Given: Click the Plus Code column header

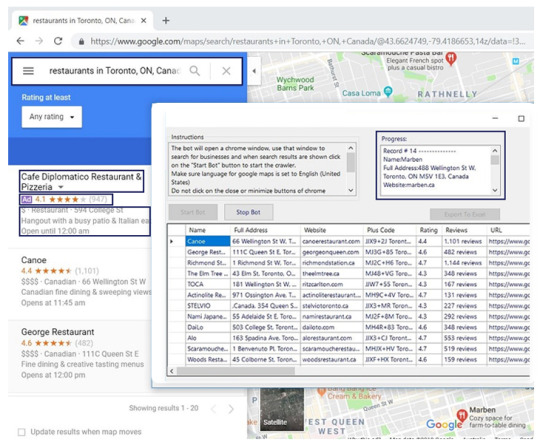Looking at the screenshot, I should [x=390, y=230].
